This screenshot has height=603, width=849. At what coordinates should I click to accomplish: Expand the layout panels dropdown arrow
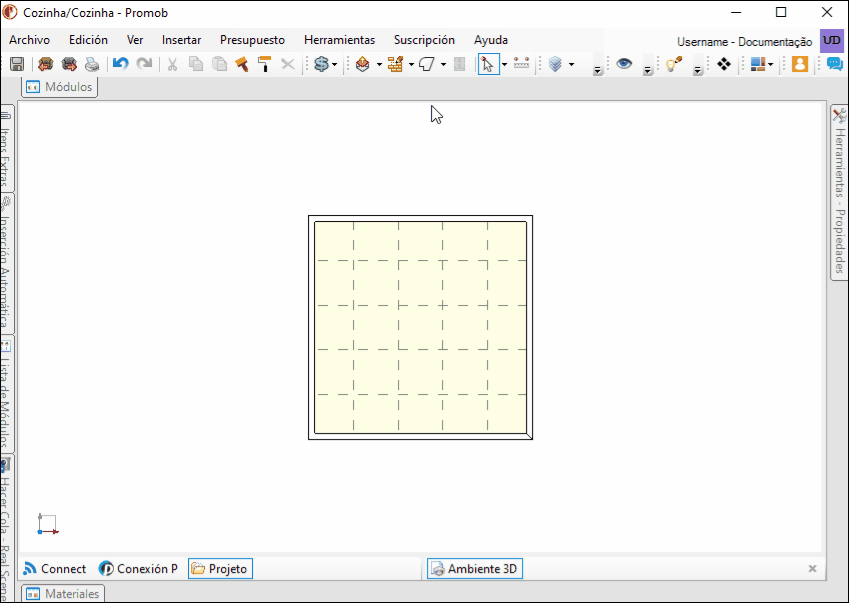(770, 64)
